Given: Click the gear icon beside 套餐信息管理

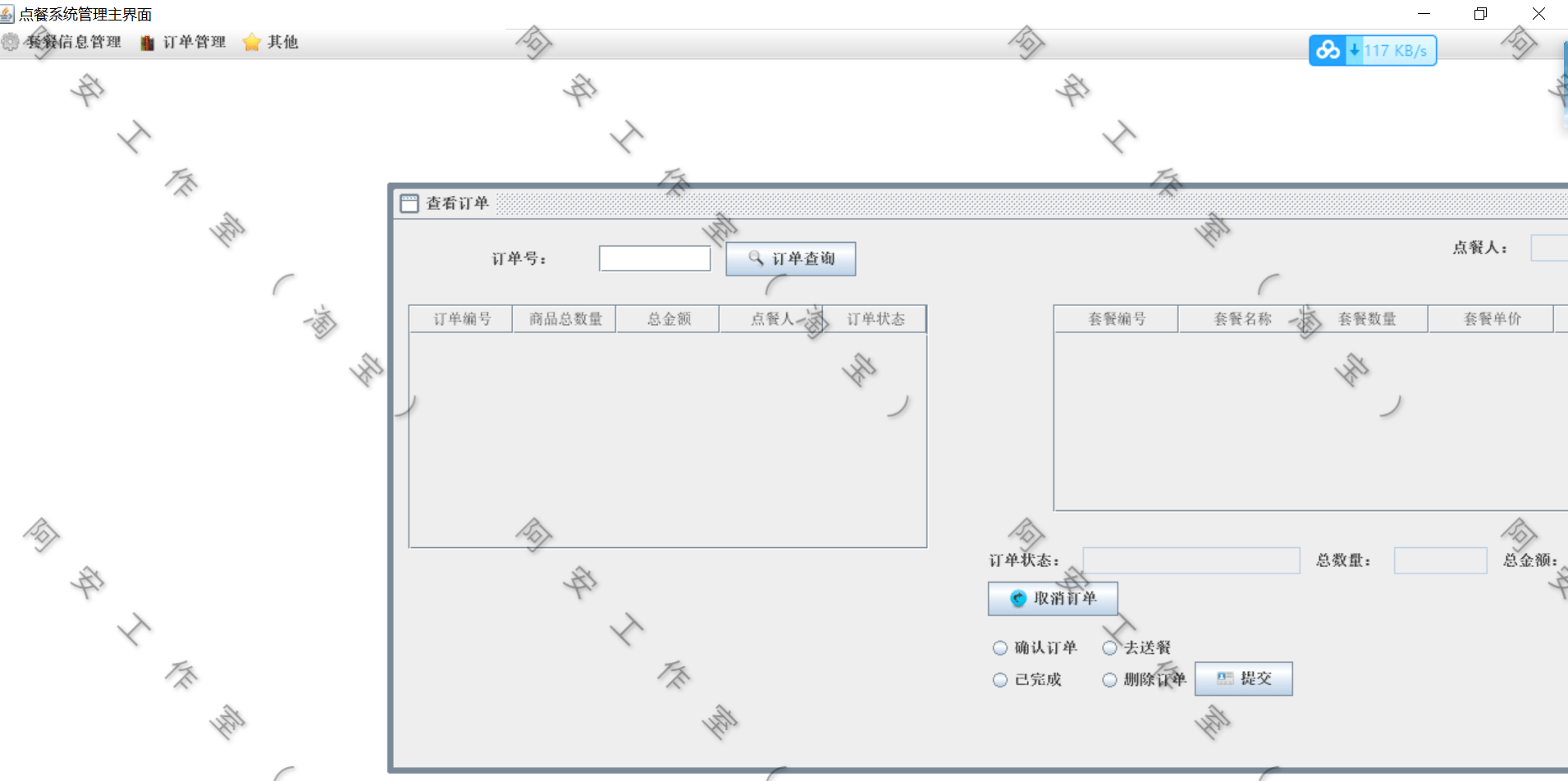Looking at the screenshot, I should pos(10,42).
